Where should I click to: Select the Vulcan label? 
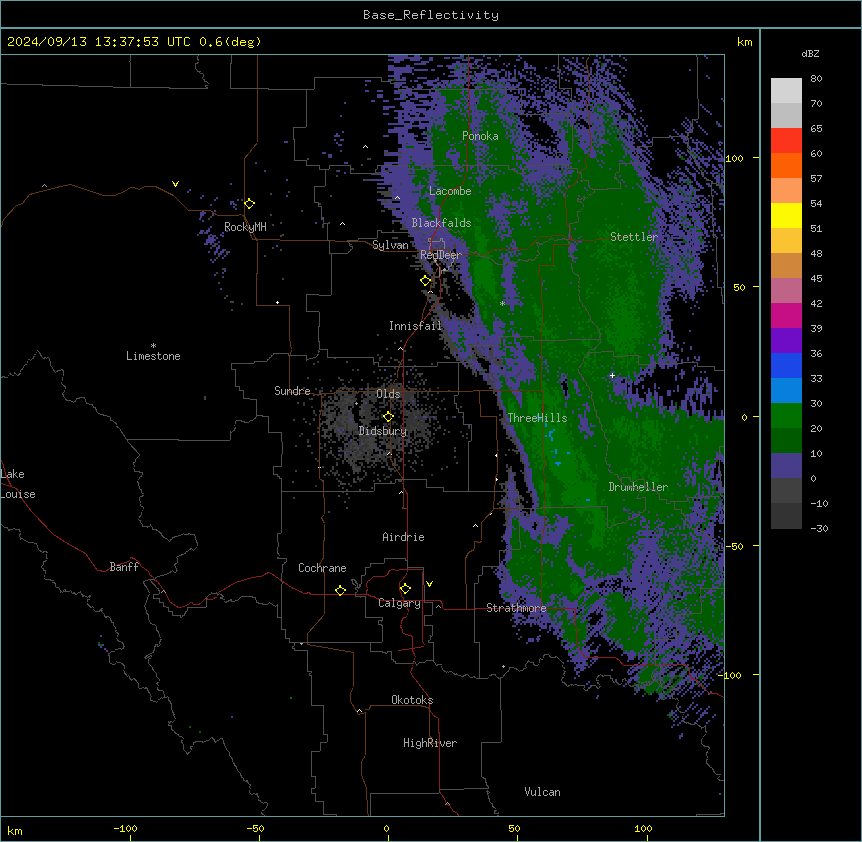click(543, 792)
